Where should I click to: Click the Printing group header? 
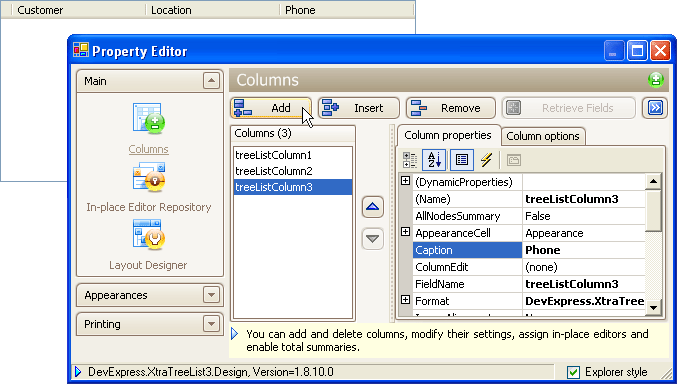click(x=150, y=324)
